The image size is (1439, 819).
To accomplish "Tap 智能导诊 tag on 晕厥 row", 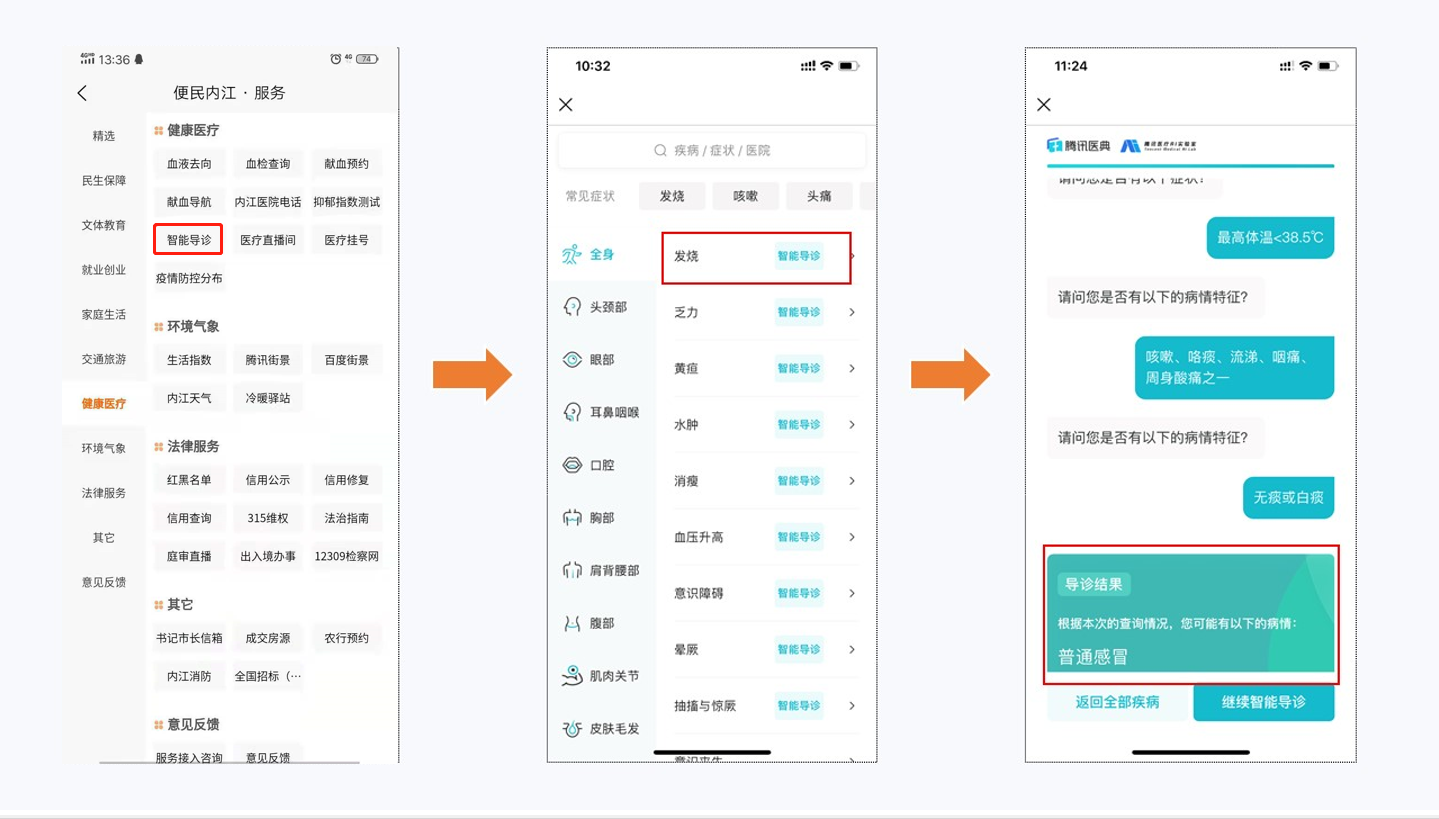I will [799, 649].
